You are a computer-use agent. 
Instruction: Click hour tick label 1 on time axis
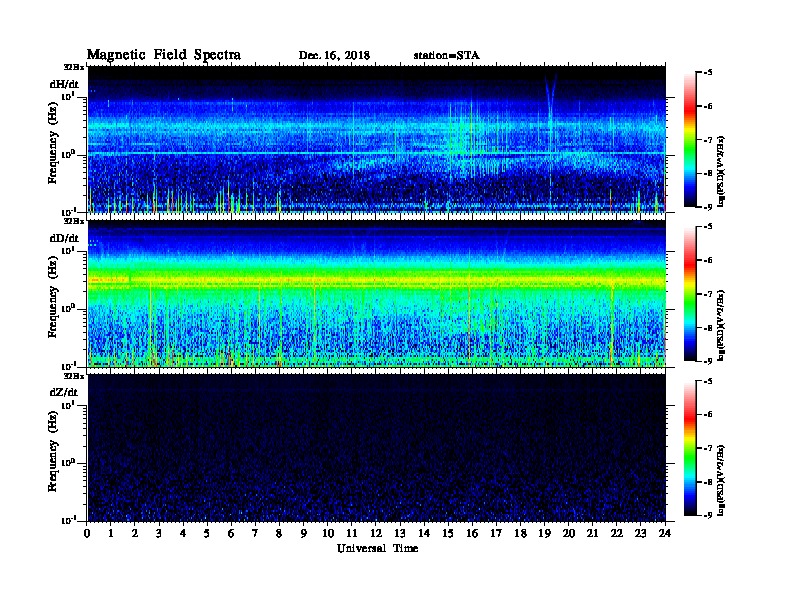click(x=111, y=533)
